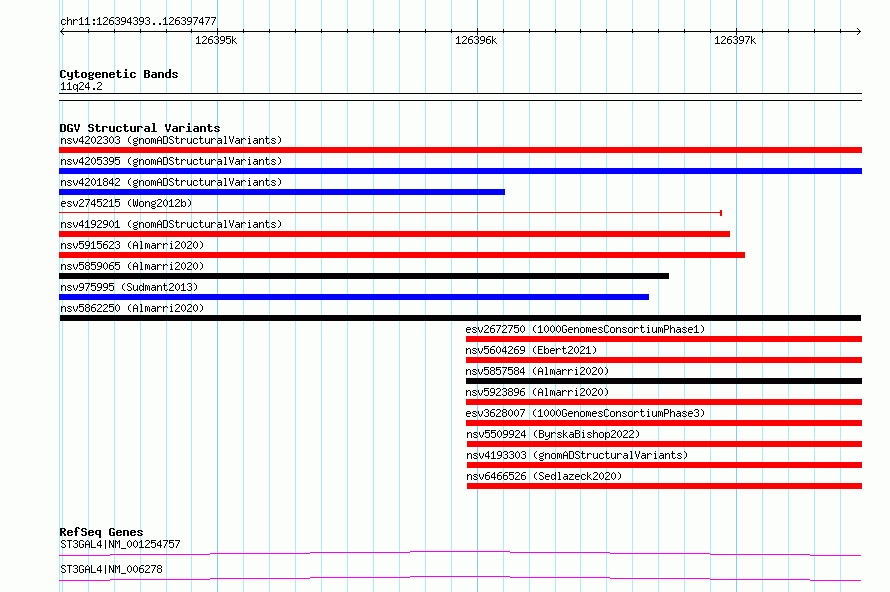Click the 126395k ruler tick label

[216, 40]
